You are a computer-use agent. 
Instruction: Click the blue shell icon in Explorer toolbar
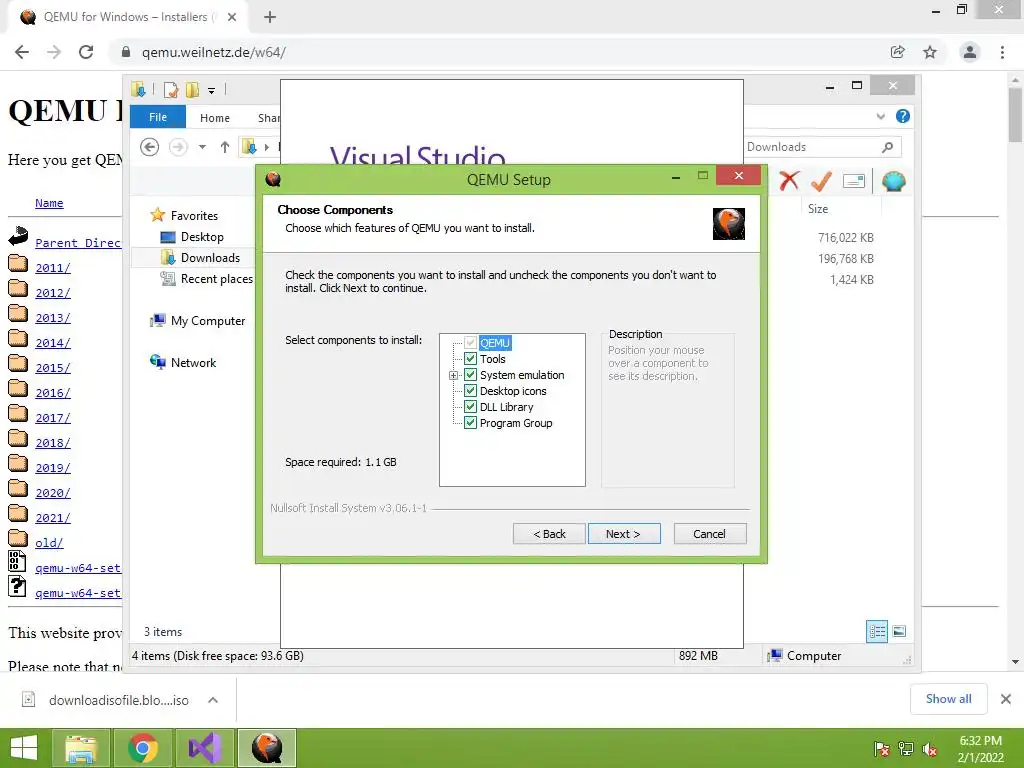tap(893, 181)
